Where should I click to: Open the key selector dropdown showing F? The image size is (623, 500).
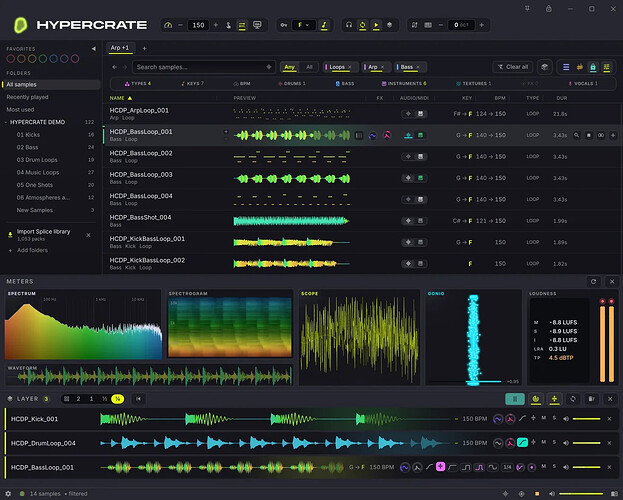pyautogui.click(x=304, y=25)
